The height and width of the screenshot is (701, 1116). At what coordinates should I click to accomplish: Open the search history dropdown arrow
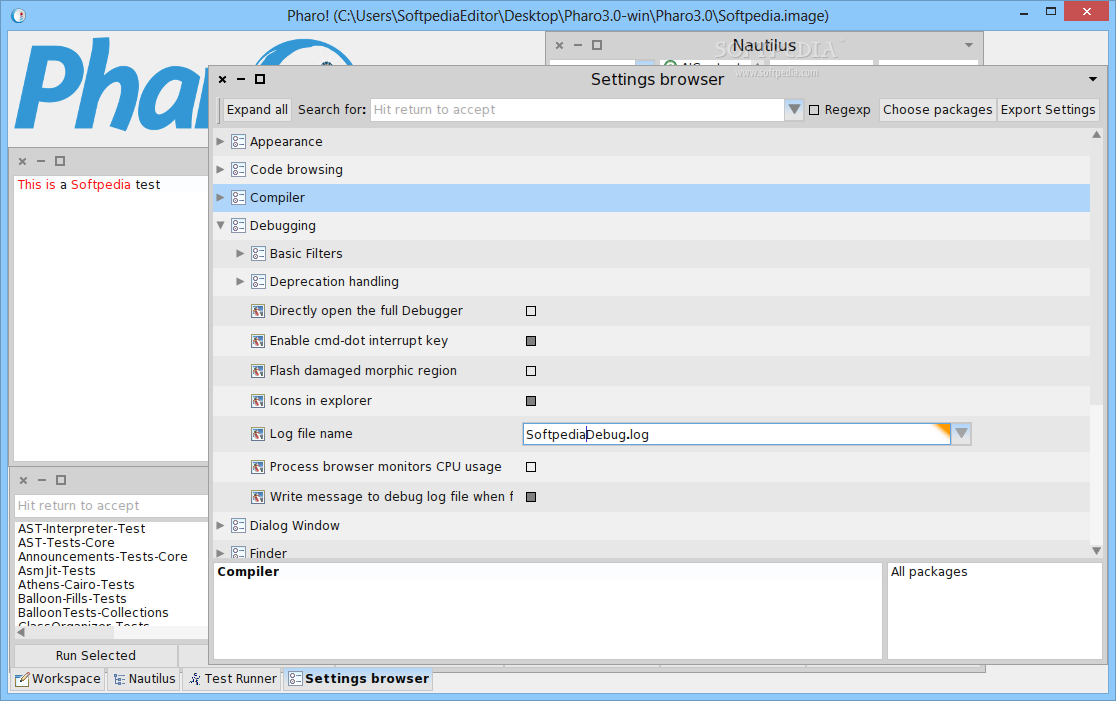(x=794, y=110)
